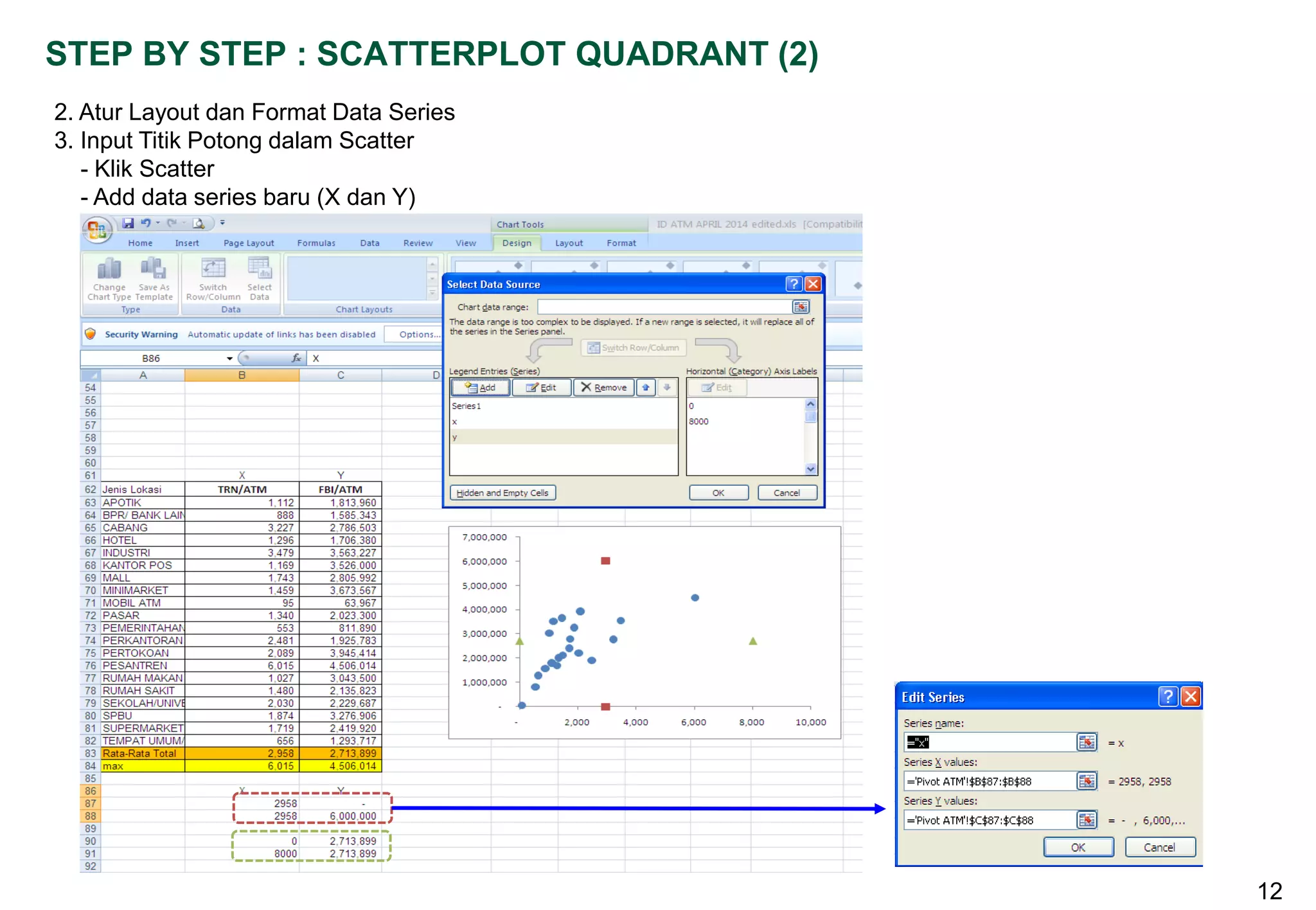The image size is (1316, 910).
Task: Switch to the Layout ribbon tab
Action: (x=569, y=243)
